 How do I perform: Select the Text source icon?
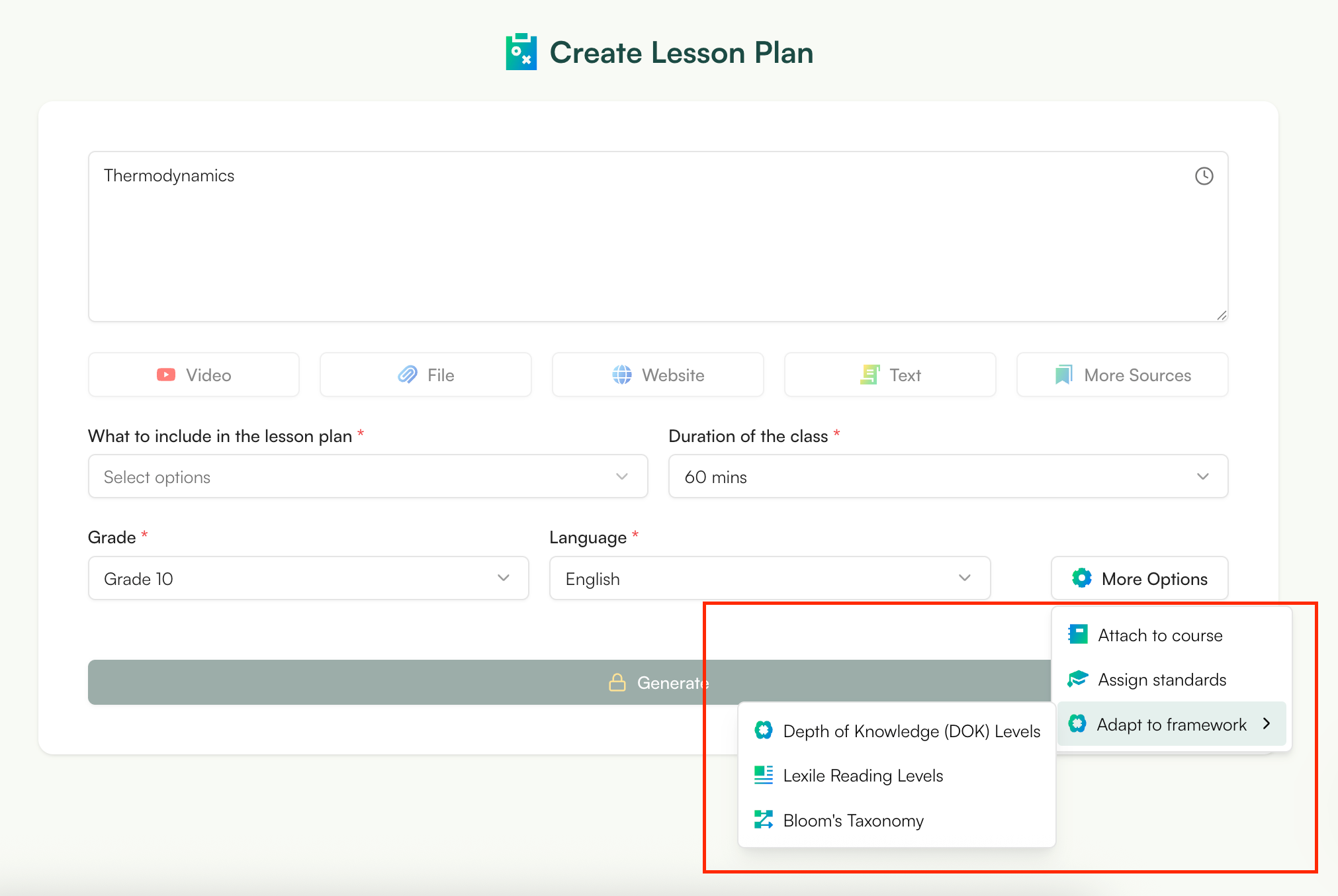click(x=871, y=375)
